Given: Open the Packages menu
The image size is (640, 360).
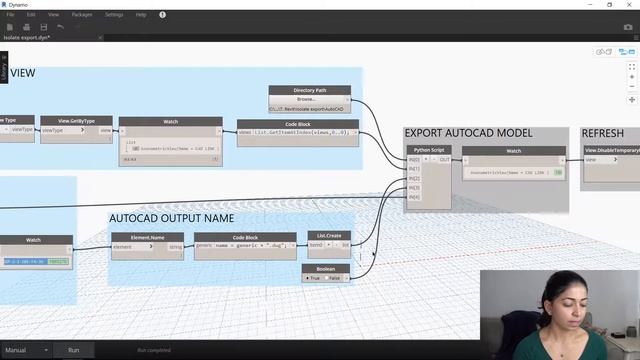Looking at the screenshot, I should click(82, 15).
